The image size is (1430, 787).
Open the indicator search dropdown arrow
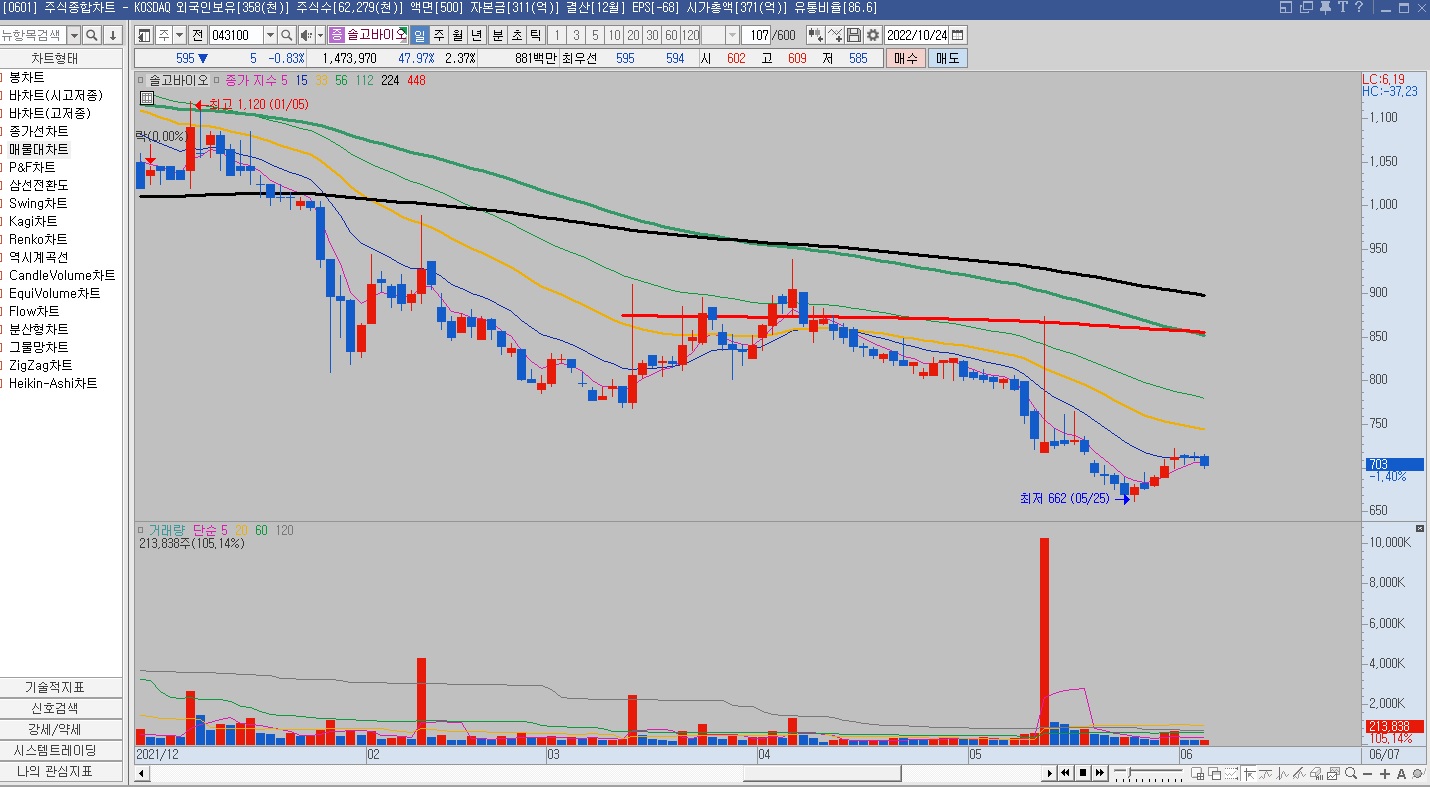(74, 35)
